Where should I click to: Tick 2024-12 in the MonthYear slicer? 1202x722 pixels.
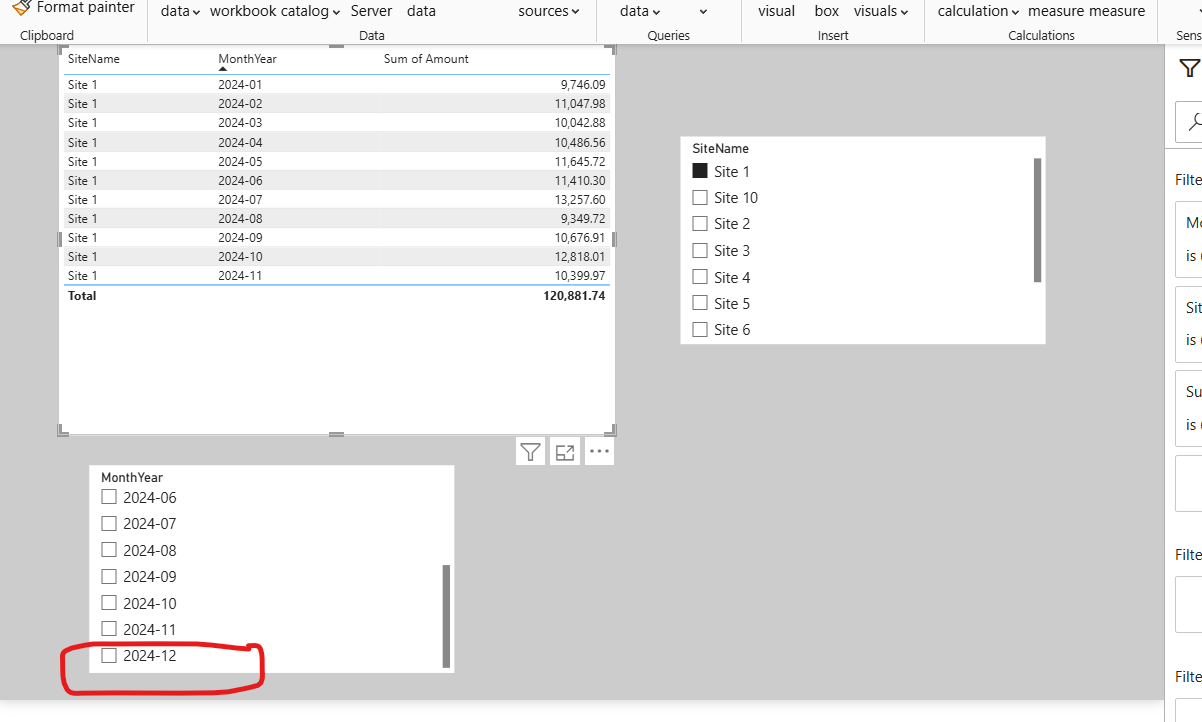tap(109, 656)
